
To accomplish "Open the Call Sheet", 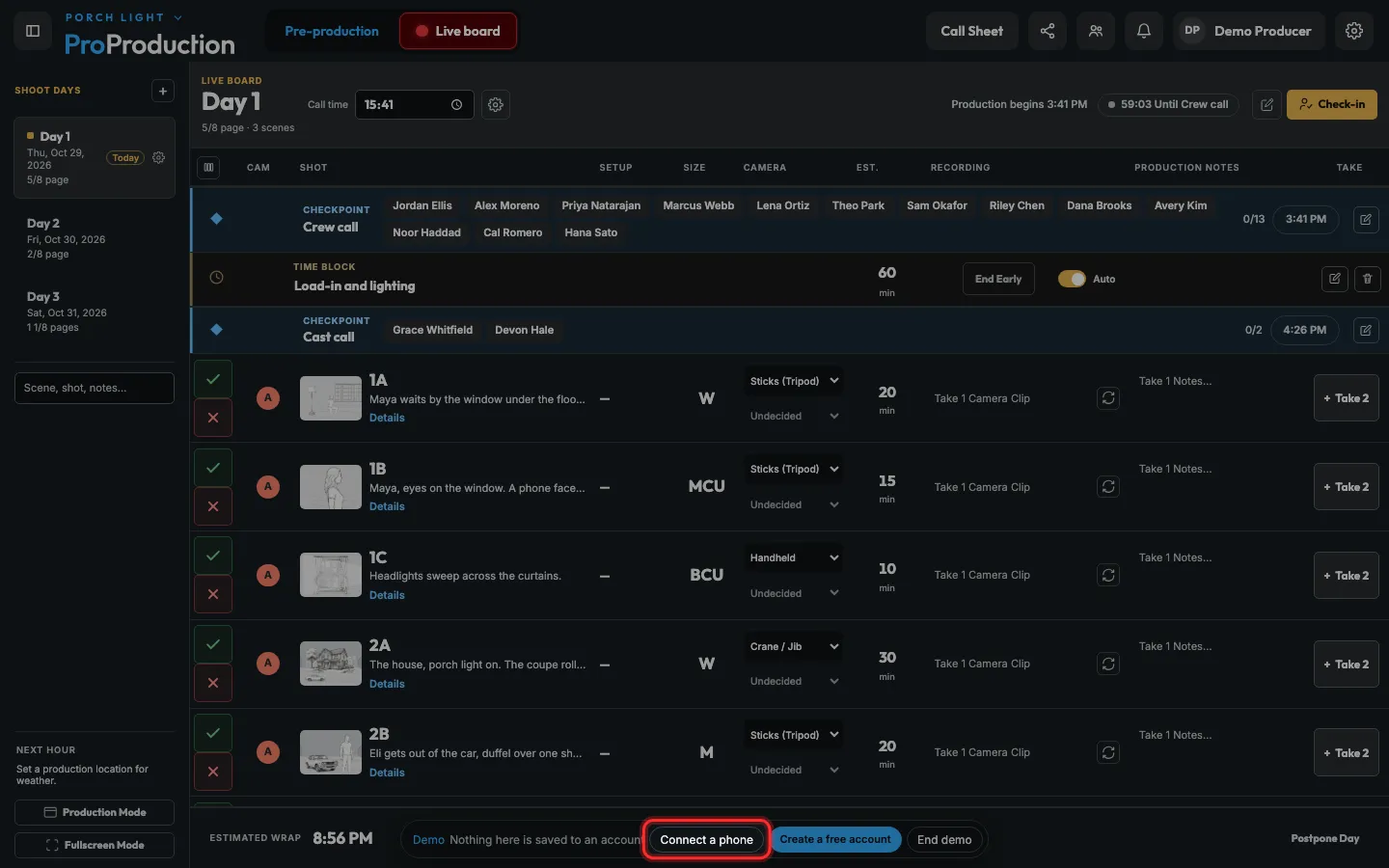I will point(971,31).
